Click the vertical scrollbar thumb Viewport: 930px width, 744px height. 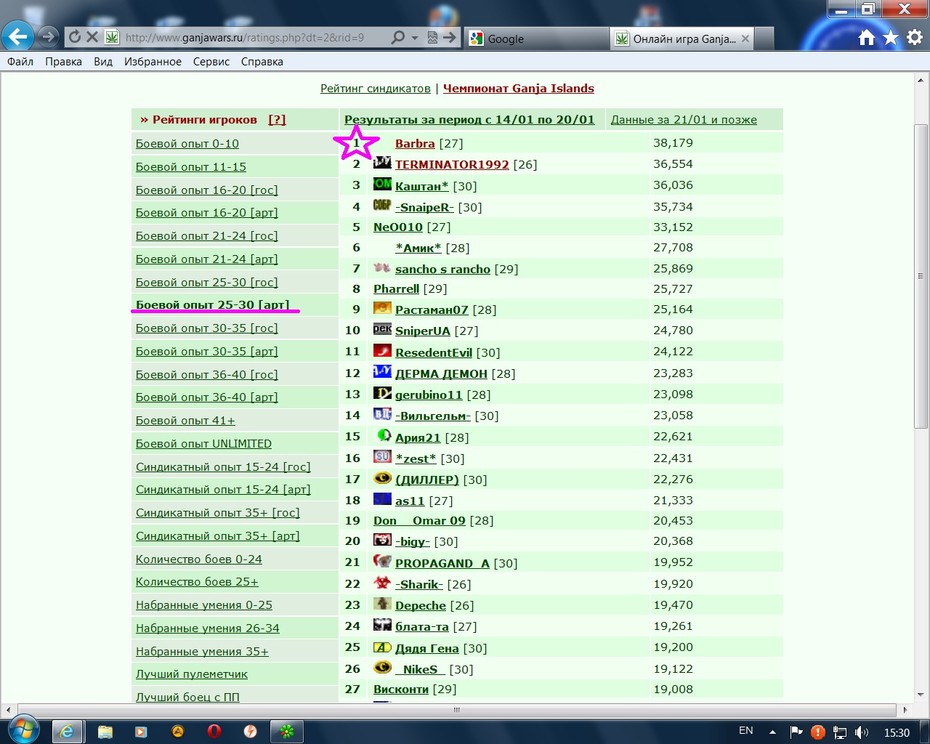tap(920, 276)
